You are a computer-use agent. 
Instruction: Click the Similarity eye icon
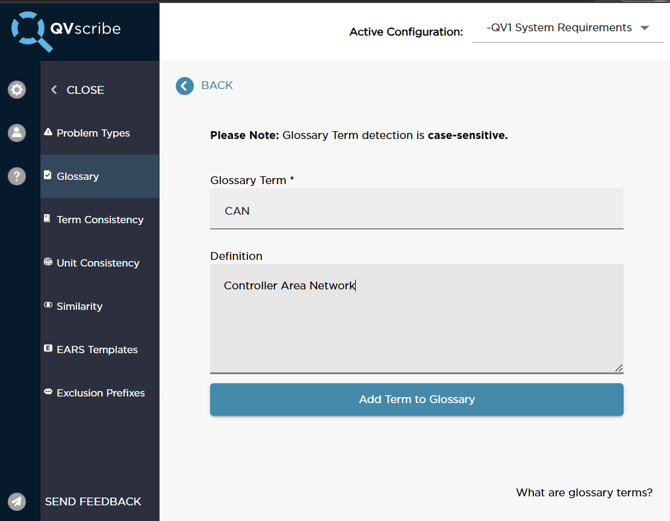[x=48, y=306]
